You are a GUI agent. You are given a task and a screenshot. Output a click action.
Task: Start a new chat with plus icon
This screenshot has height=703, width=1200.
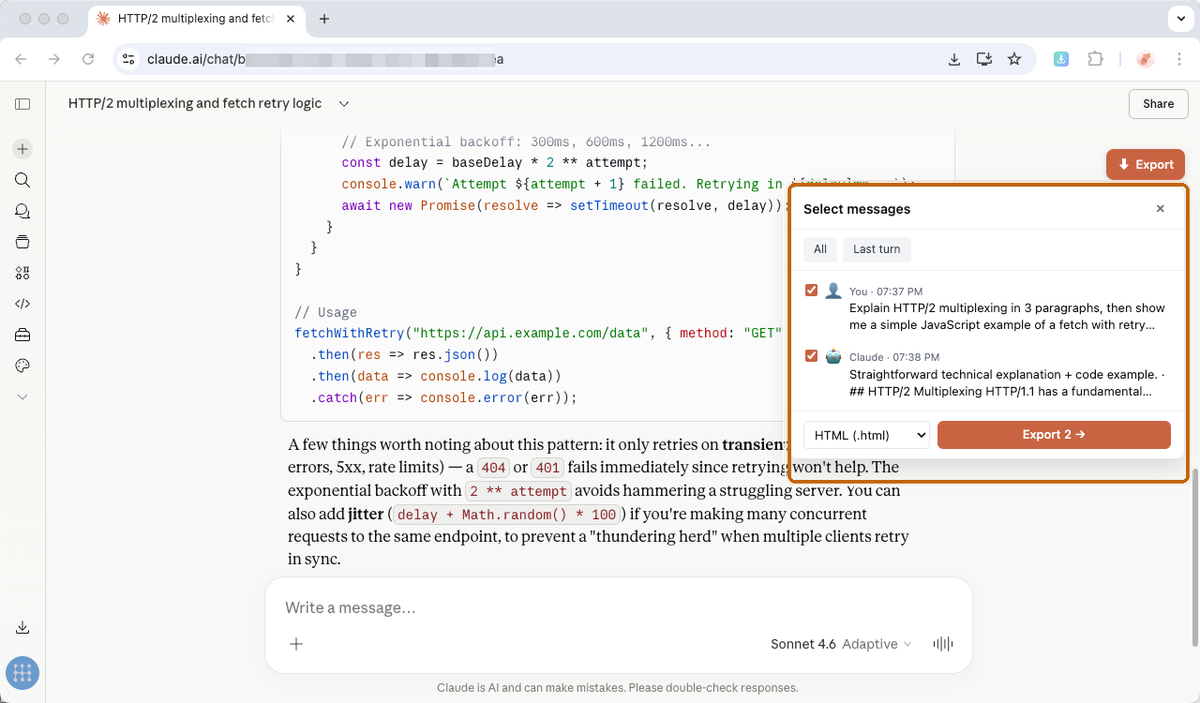22,149
